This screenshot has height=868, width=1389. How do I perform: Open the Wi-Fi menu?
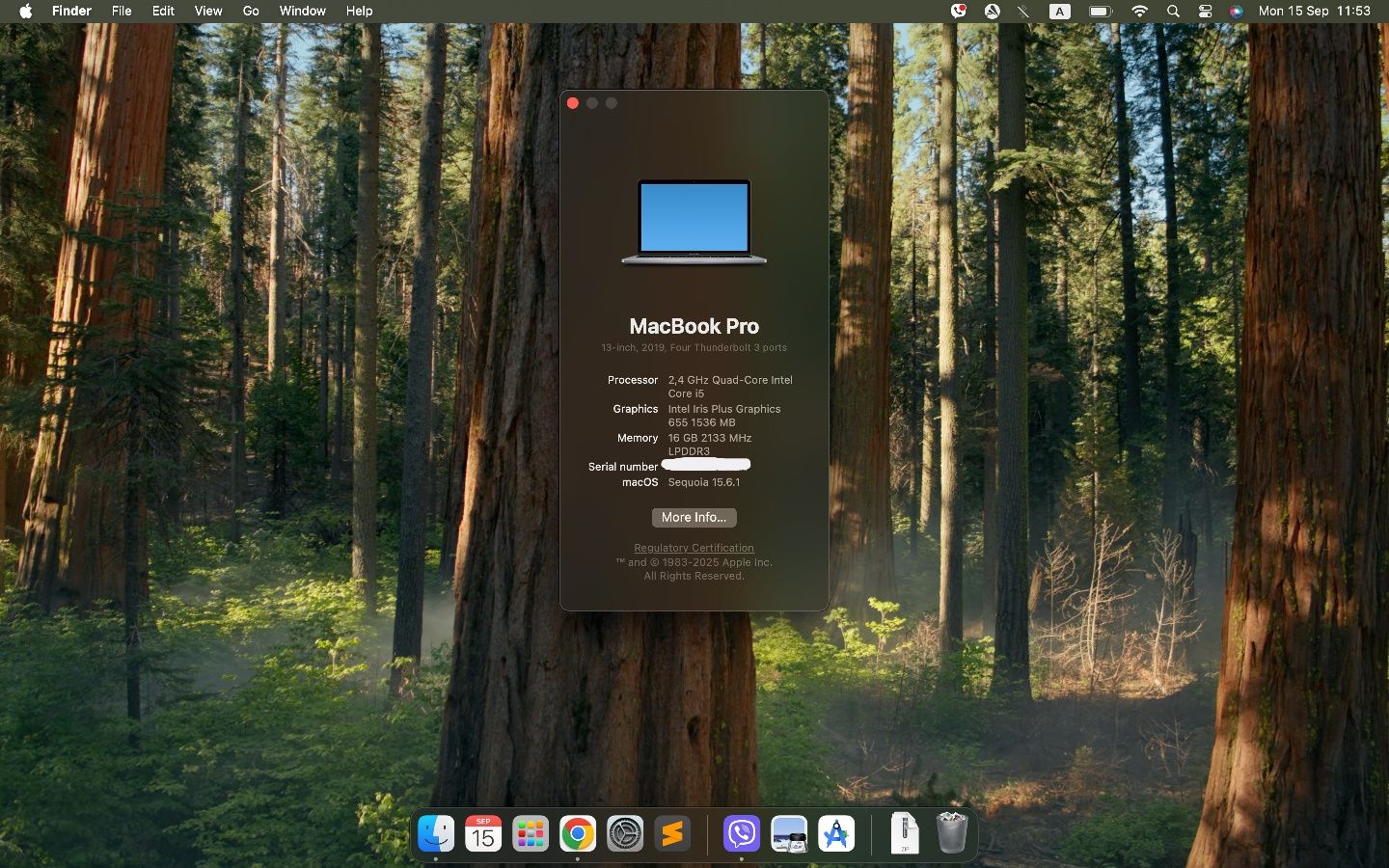pyautogui.click(x=1139, y=11)
